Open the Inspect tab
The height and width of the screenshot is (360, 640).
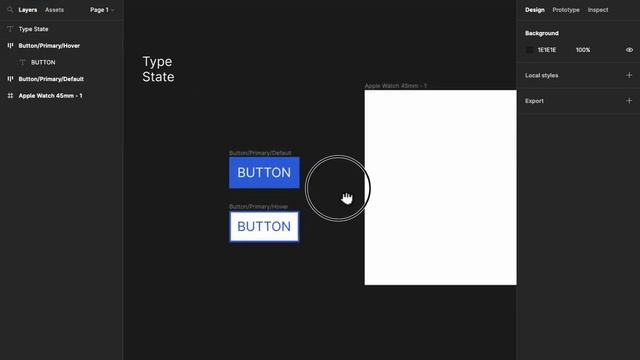[x=598, y=10]
